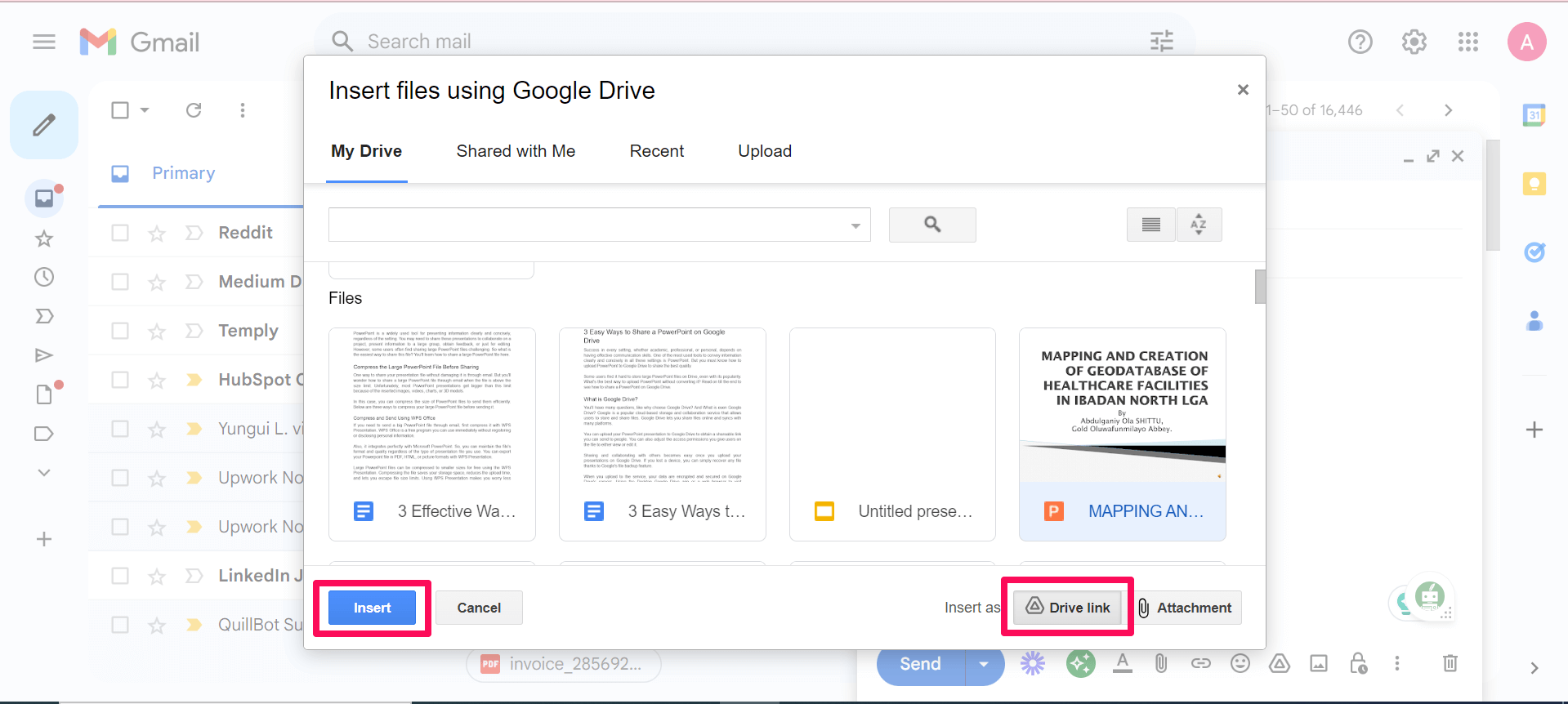Screen dimensions: 1568x704
Task: Open the select-all dropdown arrow
Action: point(145,110)
